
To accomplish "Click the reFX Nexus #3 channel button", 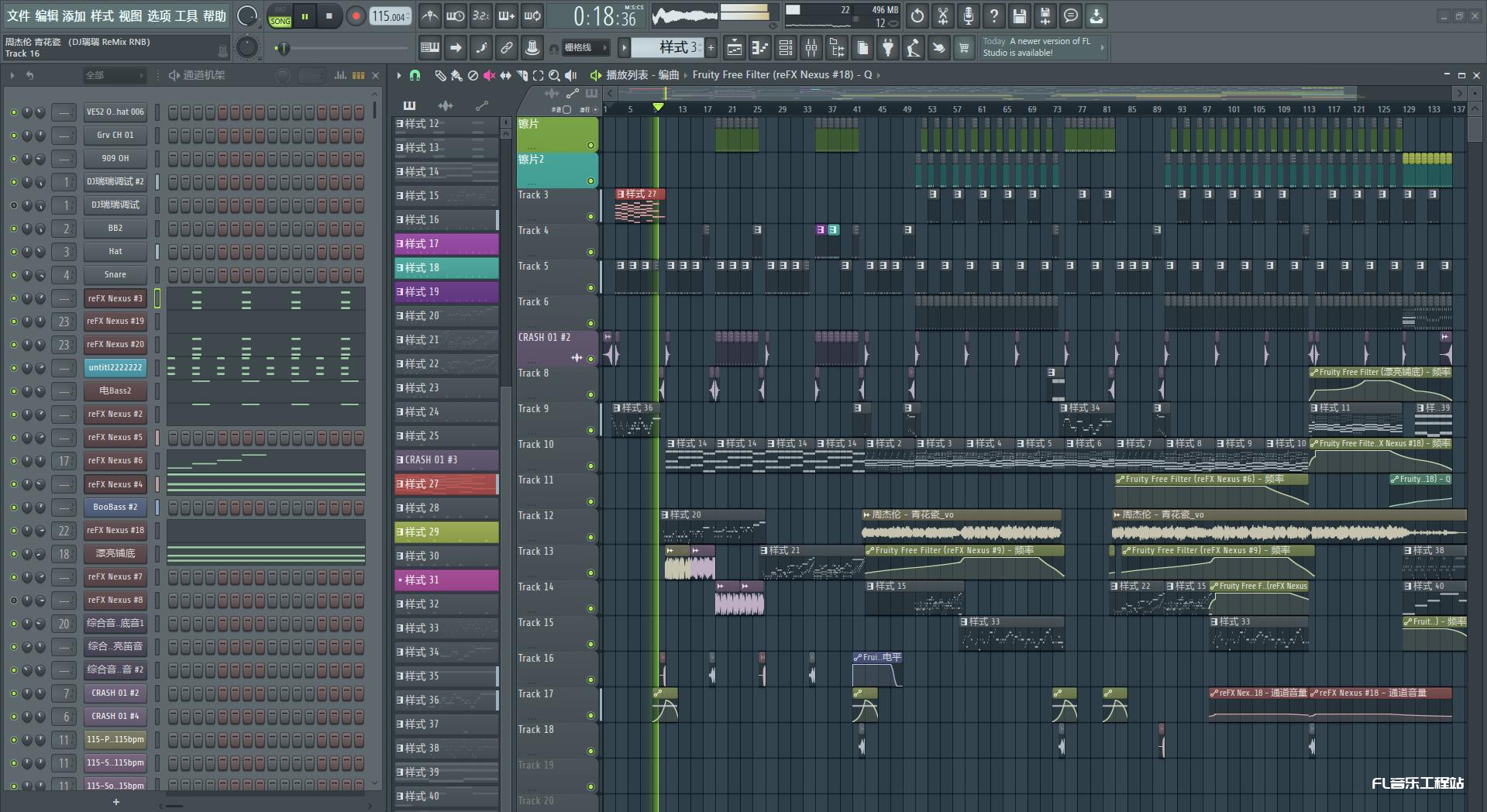I will point(115,298).
